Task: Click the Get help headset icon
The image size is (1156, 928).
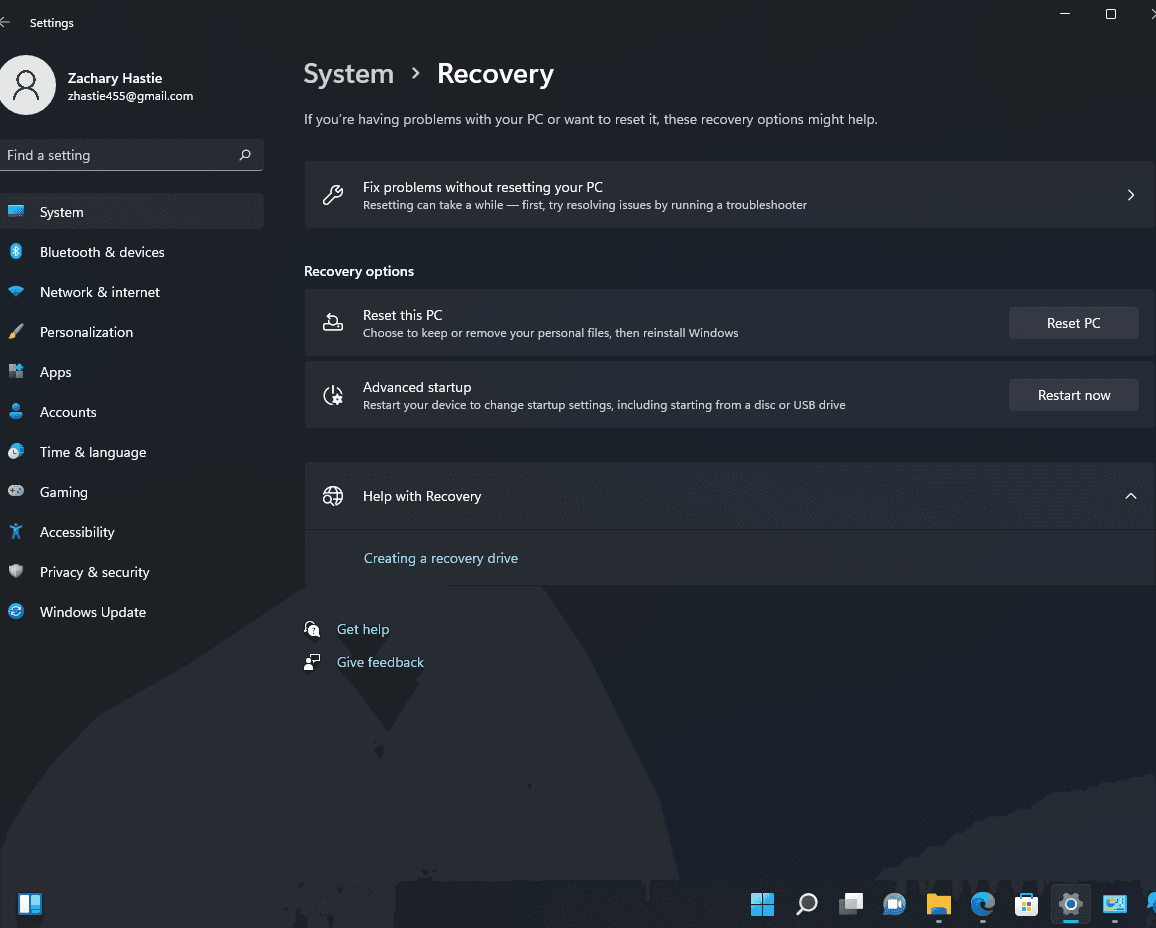Action: click(312, 629)
